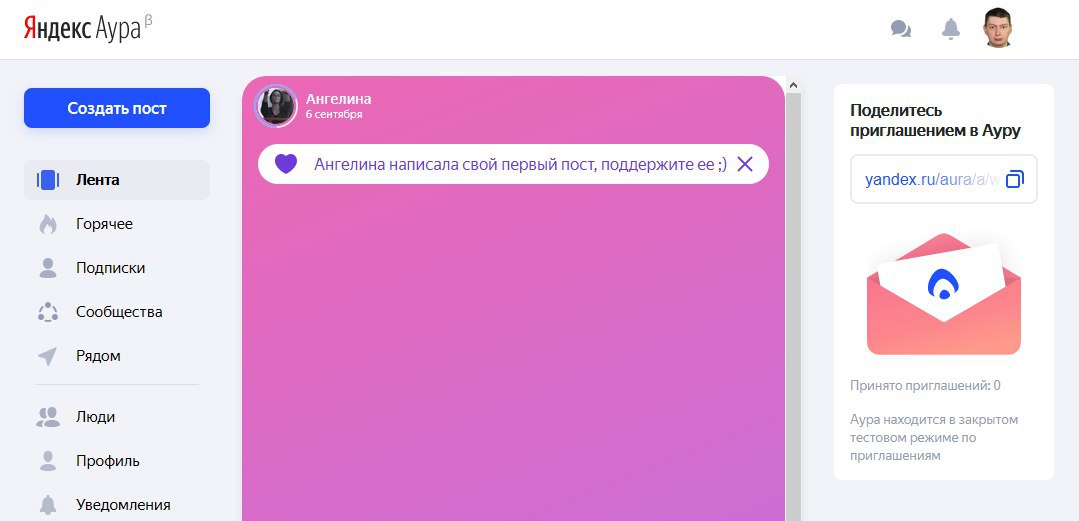Go to the Яндекс Аура logo home
1079x521 pixels.
coord(88,28)
